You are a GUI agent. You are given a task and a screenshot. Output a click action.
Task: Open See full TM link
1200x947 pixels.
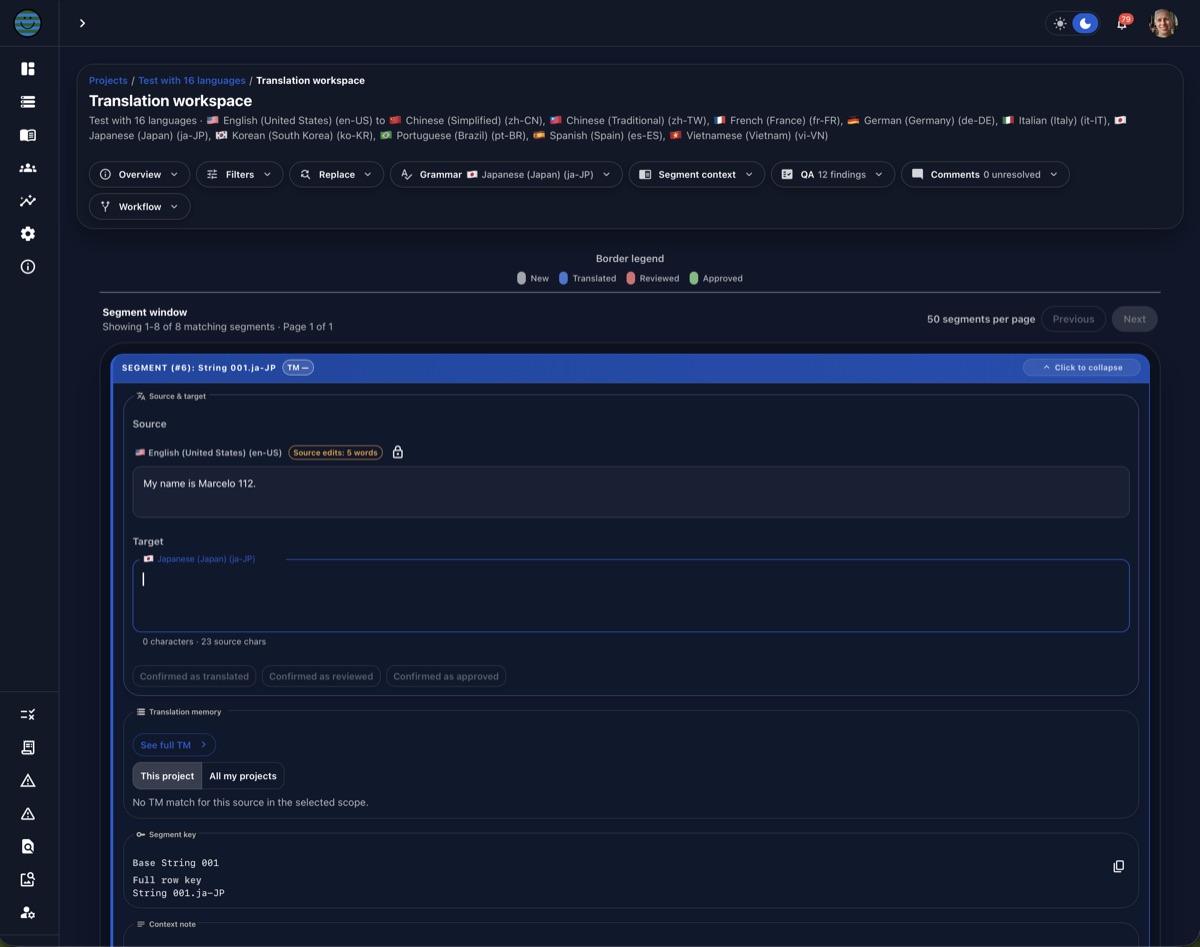(174, 745)
